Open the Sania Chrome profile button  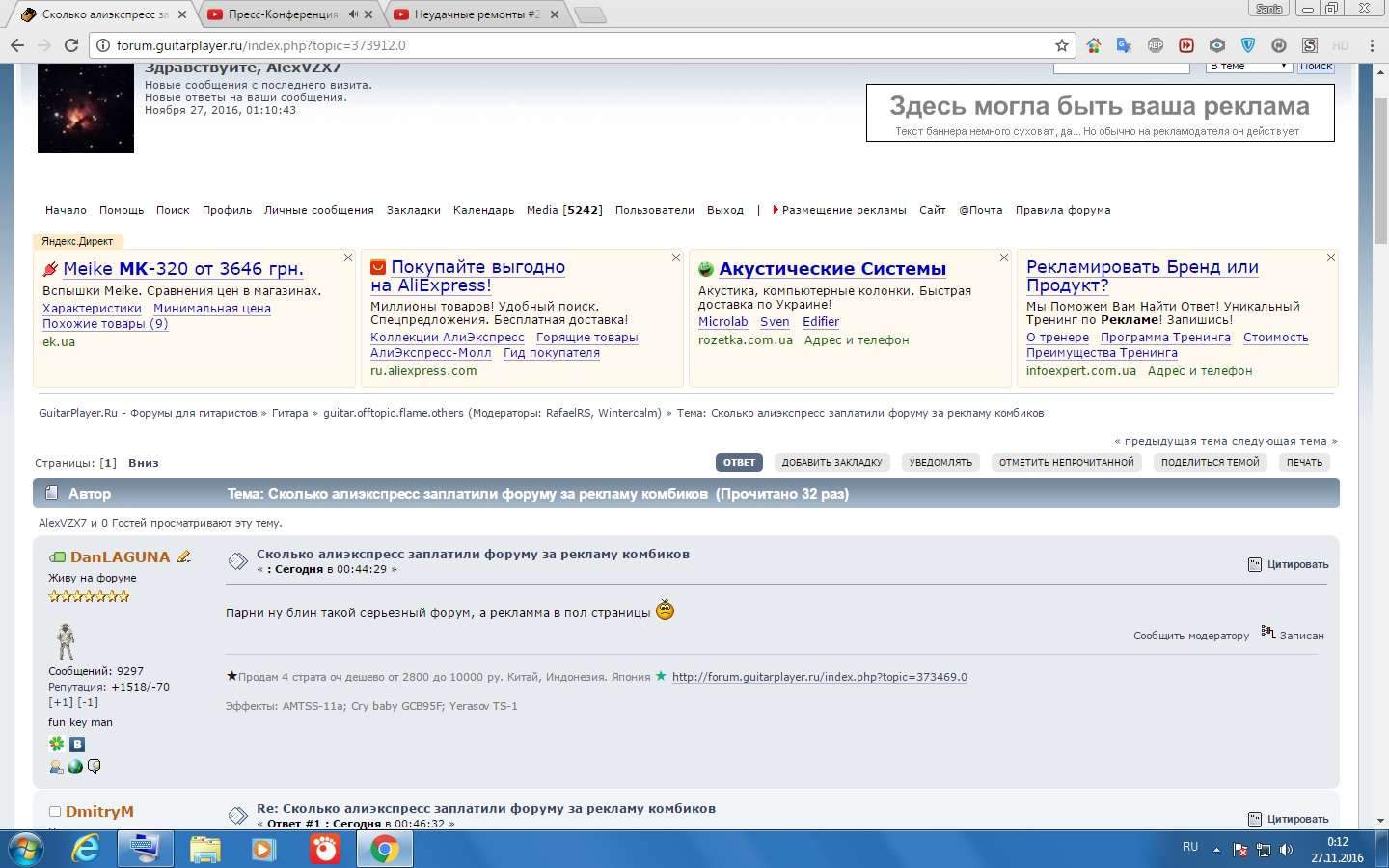[x=1268, y=9]
